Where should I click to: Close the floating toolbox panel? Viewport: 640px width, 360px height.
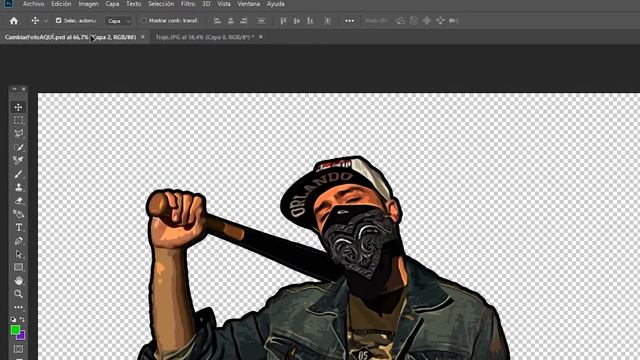[24, 89]
